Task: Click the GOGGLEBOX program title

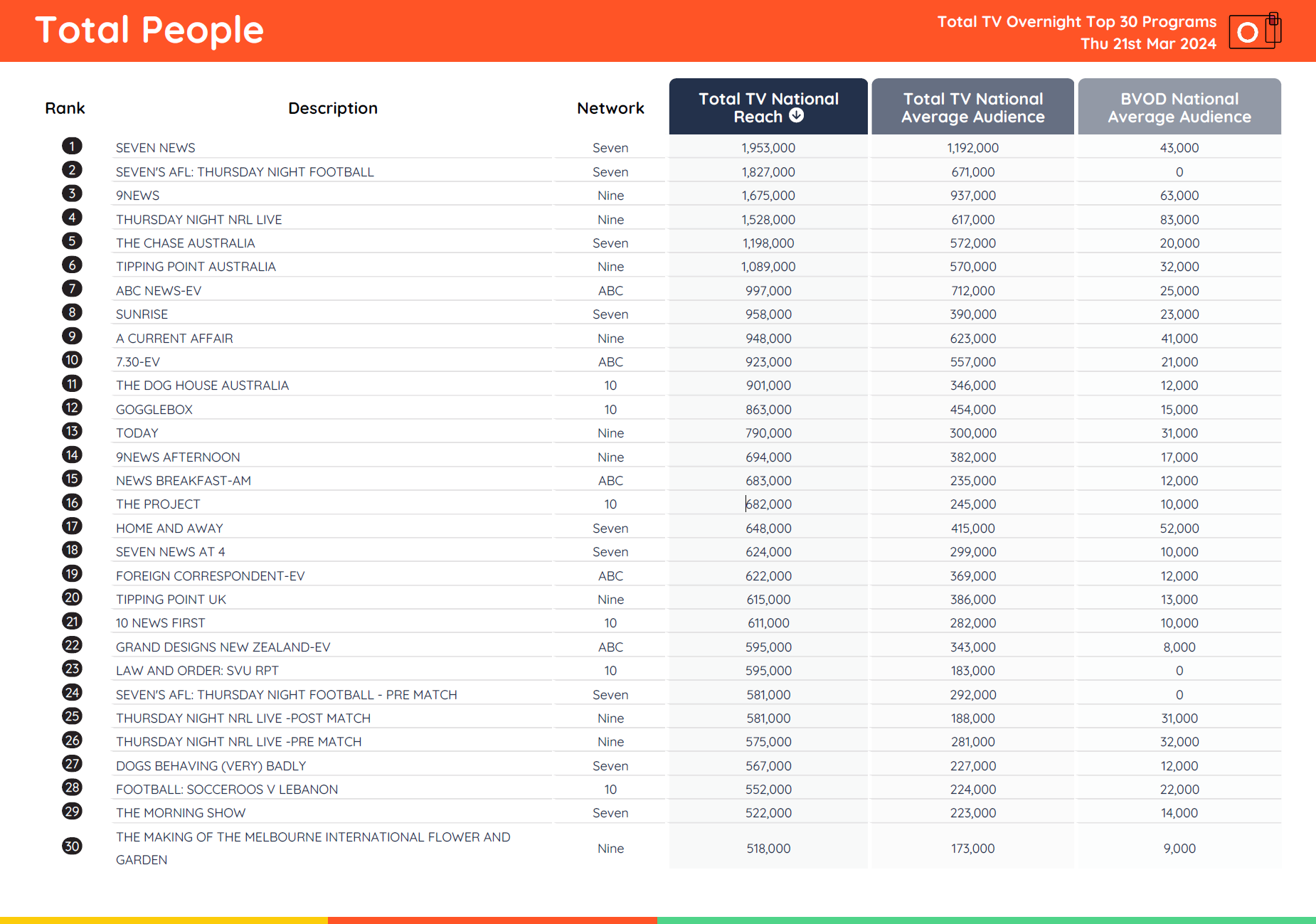Action: (x=154, y=410)
